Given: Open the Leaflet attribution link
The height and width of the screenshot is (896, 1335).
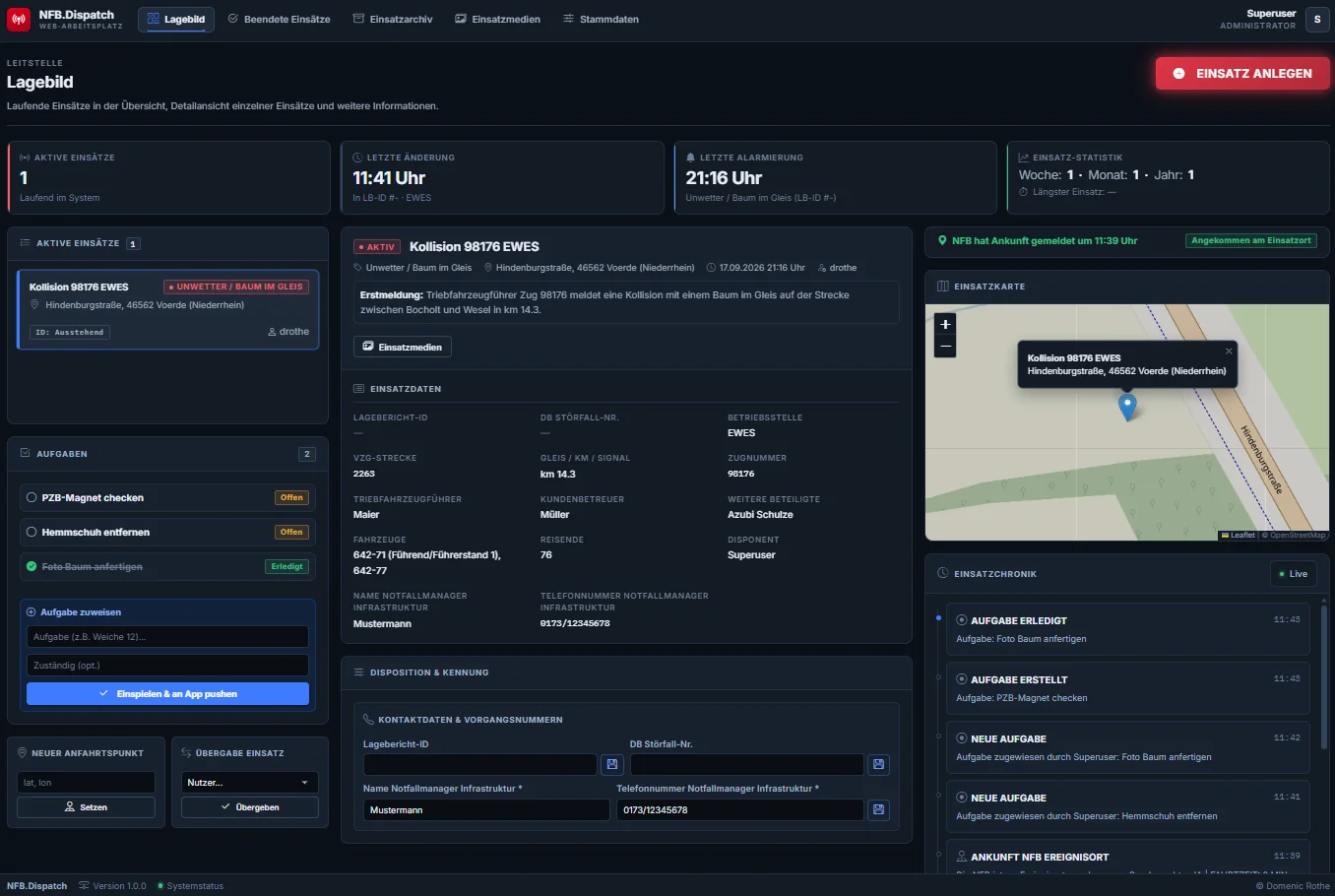Looking at the screenshot, I should coord(1239,536).
